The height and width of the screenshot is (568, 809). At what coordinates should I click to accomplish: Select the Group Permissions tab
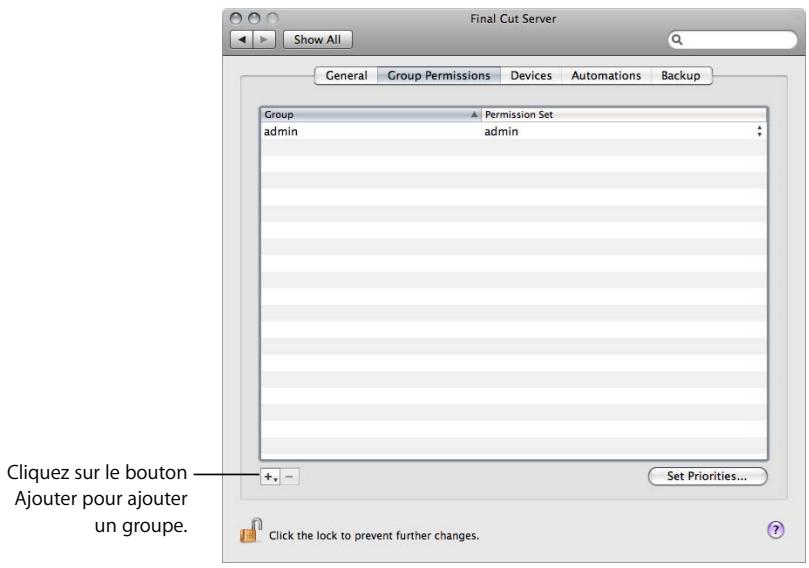[439, 75]
